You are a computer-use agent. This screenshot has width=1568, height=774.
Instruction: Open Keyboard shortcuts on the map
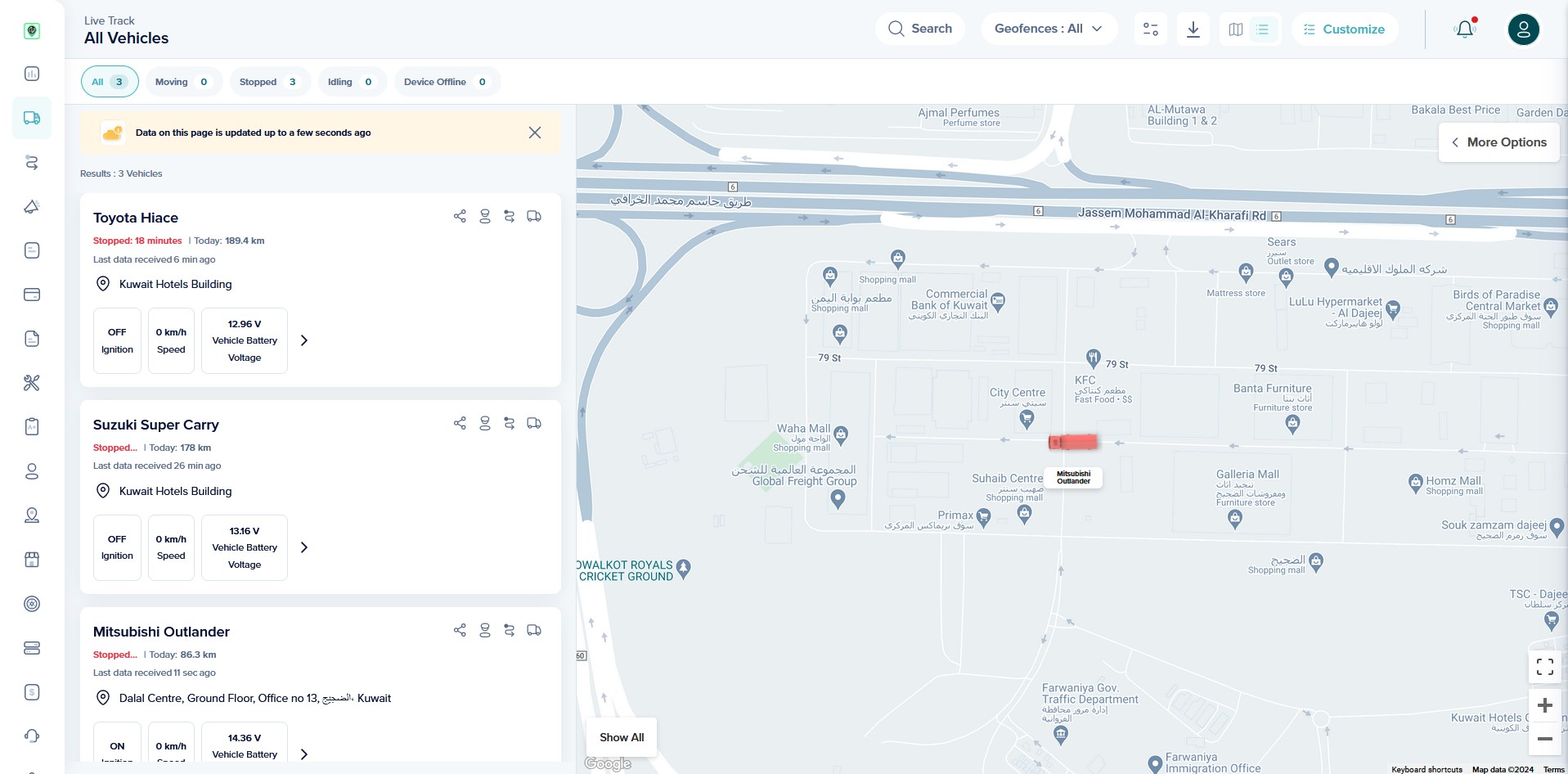click(1426, 769)
